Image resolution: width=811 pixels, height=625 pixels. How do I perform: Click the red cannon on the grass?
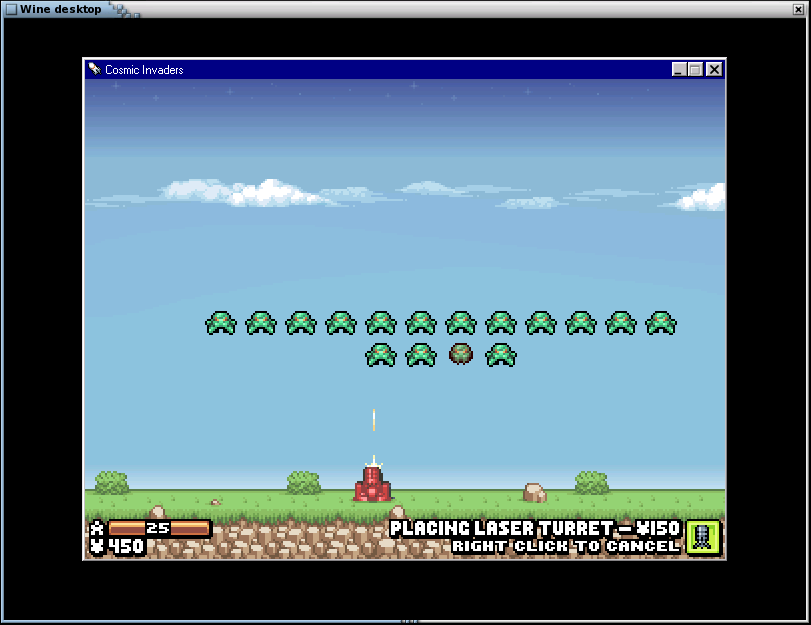[x=372, y=484]
